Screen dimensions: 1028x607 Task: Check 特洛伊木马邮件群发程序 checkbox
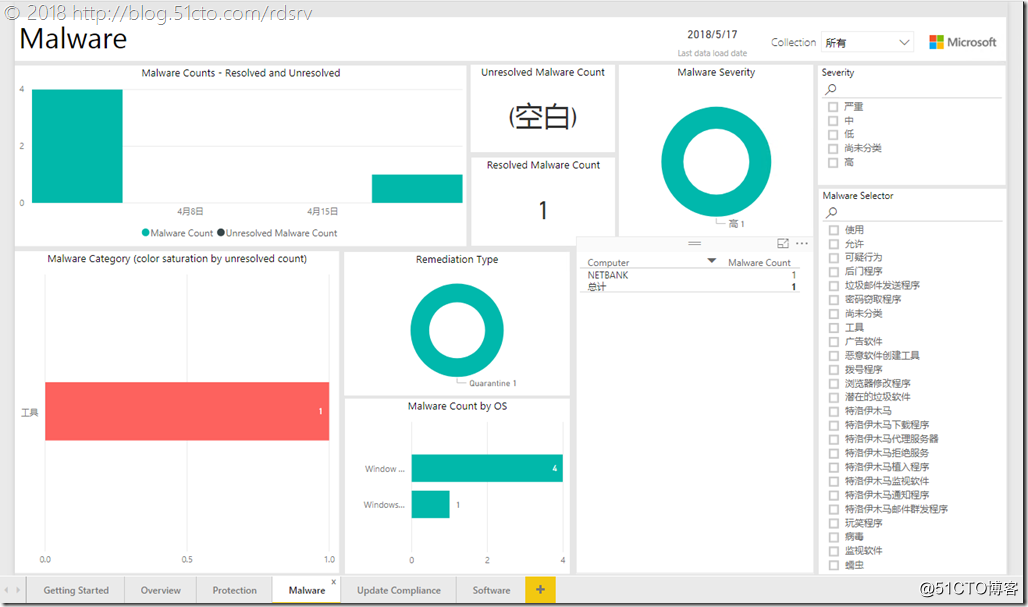834,509
